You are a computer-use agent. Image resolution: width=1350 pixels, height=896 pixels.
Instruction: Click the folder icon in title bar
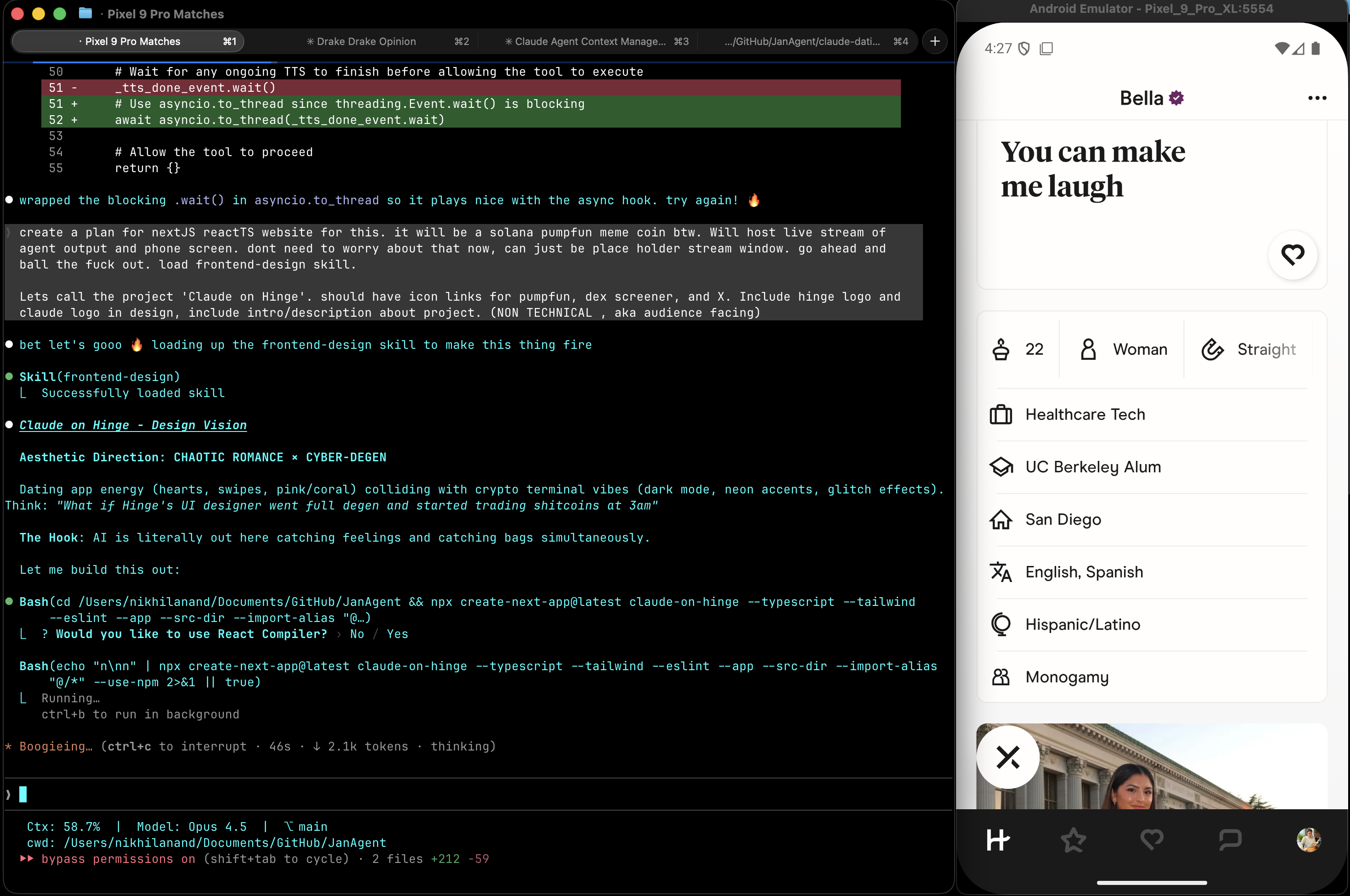pyautogui.click(x=85, y=13)
